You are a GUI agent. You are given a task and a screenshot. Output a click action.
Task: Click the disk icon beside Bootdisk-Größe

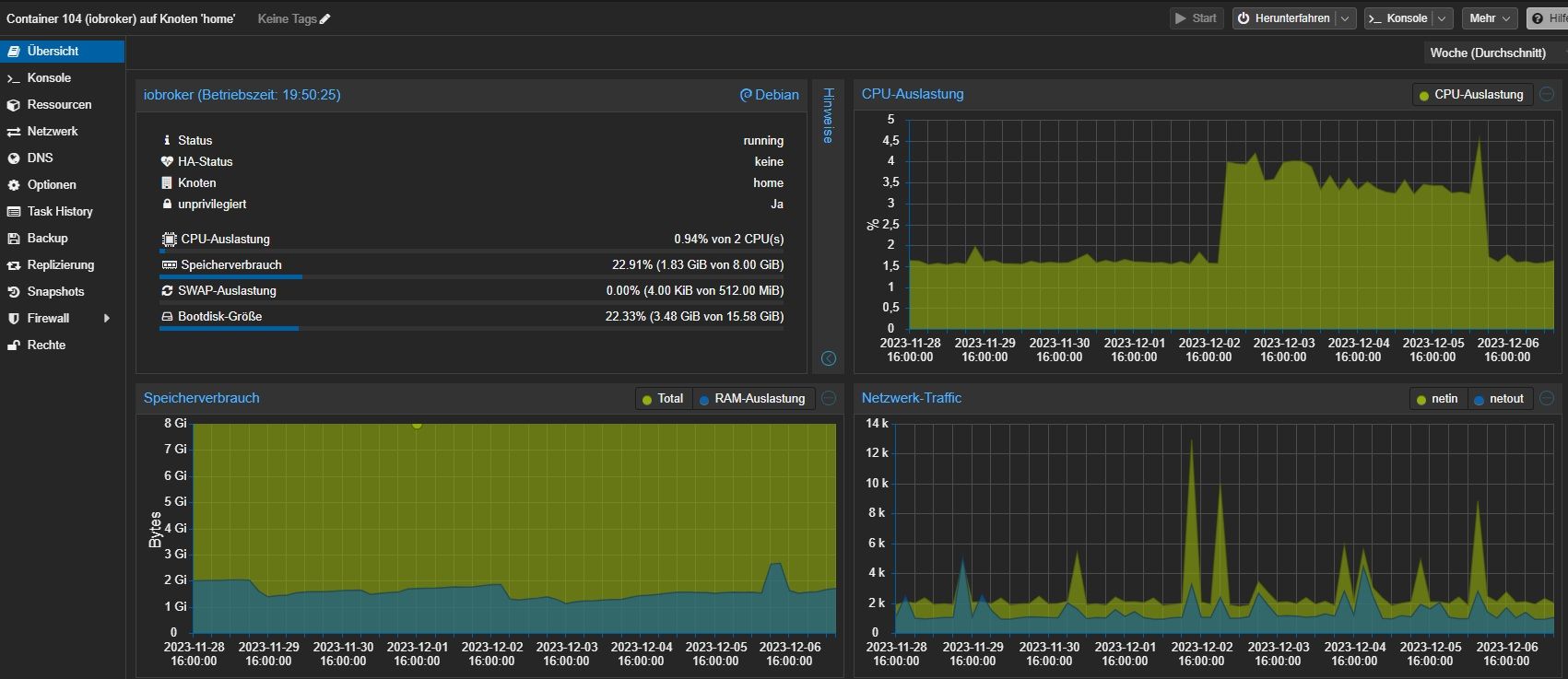167,316
